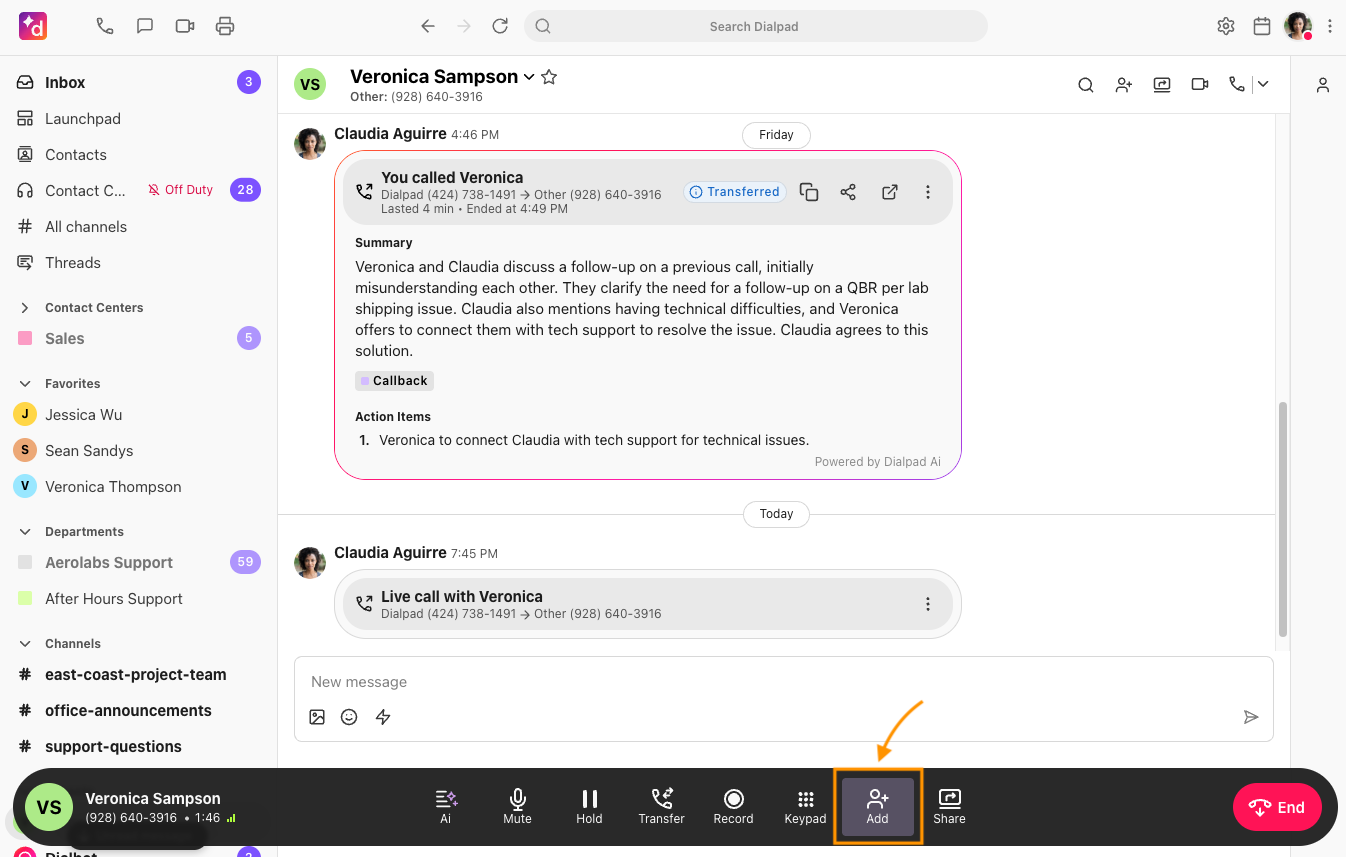This screenshot has height=857, width=1346.
Task: Open contact details person icon on right rail
Action: [x=1323, y=85]
